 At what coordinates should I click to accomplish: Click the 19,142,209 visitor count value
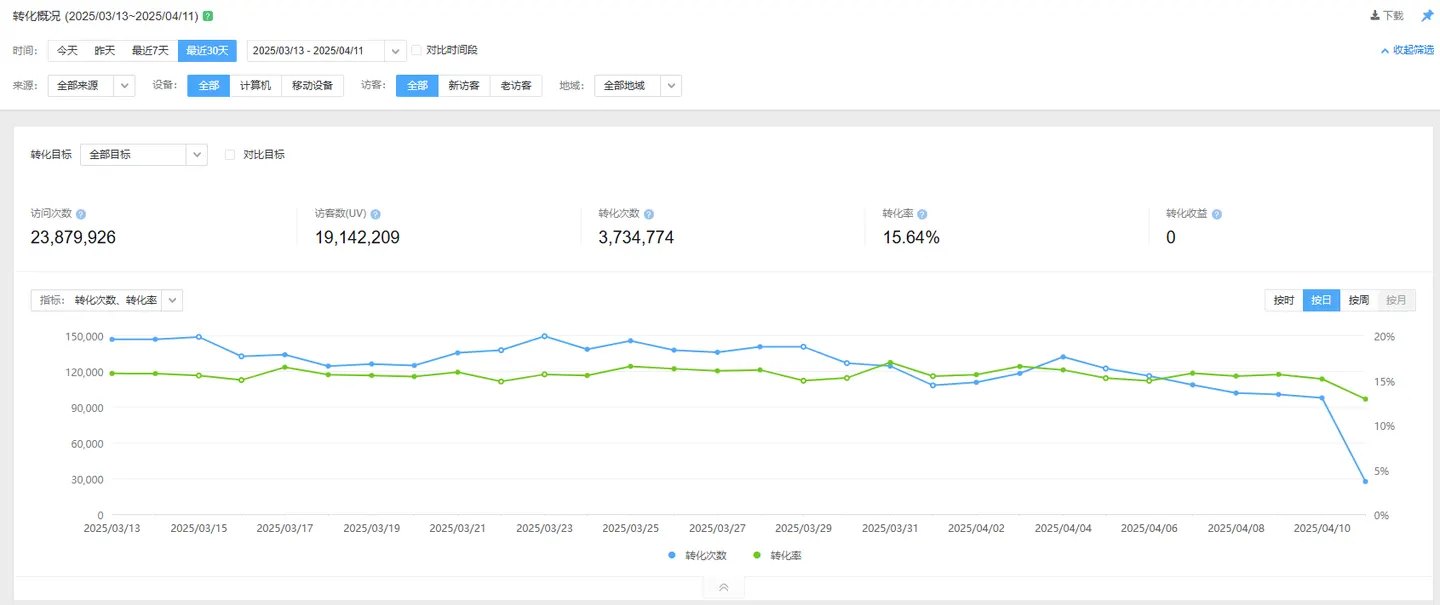pos(357,237)
